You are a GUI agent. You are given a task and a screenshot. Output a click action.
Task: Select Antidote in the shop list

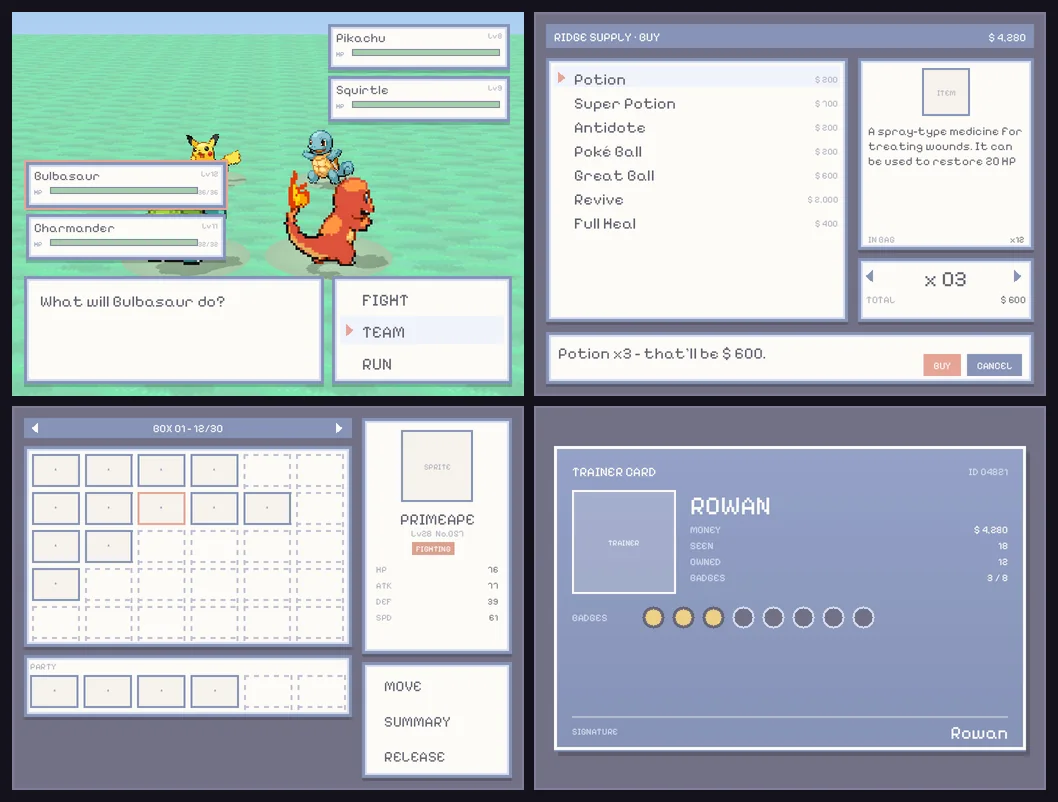[697, 127]
